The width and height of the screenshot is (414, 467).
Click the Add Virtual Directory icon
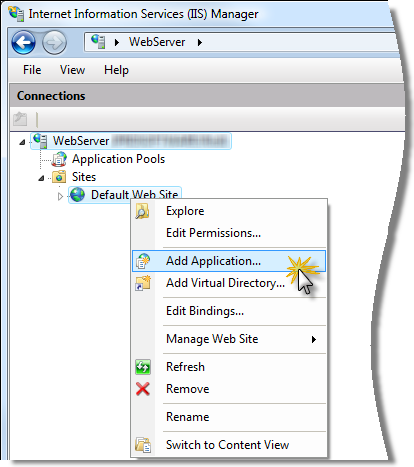tap(143, 283)
